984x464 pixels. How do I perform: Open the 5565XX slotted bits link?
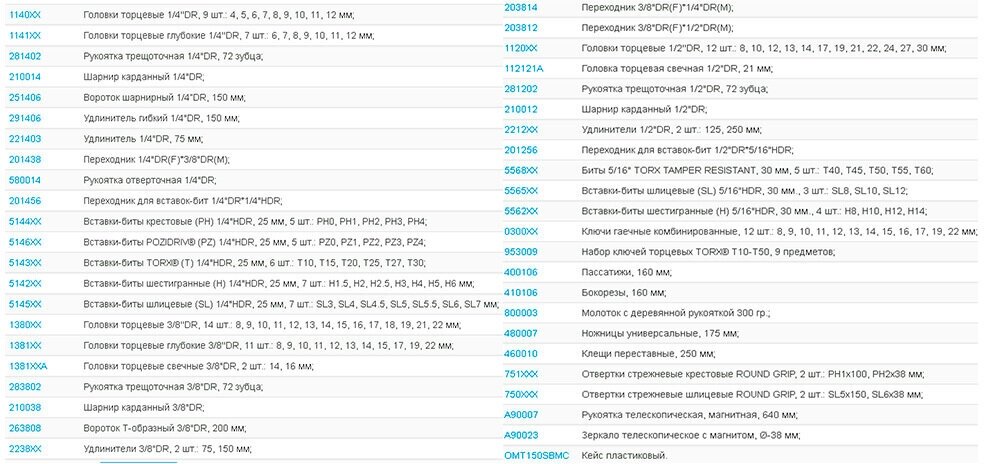click(x=521, y=191)
